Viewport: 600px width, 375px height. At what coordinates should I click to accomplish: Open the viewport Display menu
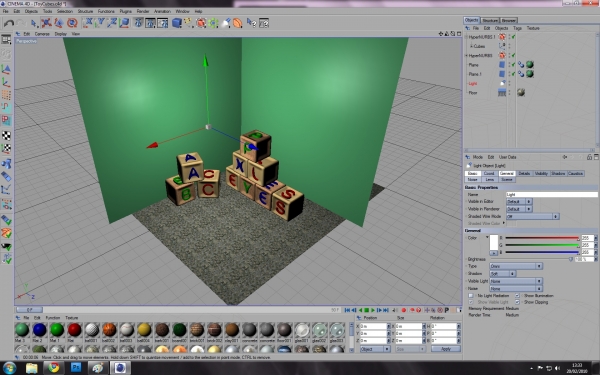coord(60,34)
